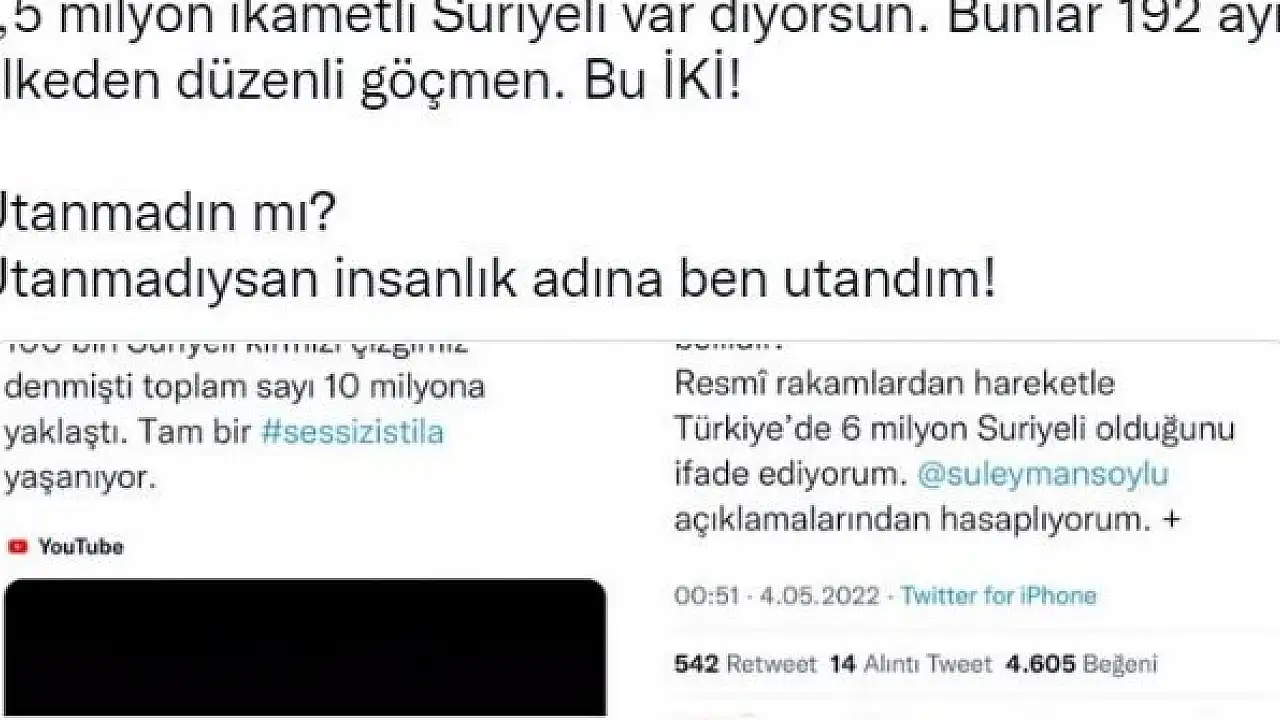
Task: Click the 4.05.2022 tweet date
Action: (820, 596)
